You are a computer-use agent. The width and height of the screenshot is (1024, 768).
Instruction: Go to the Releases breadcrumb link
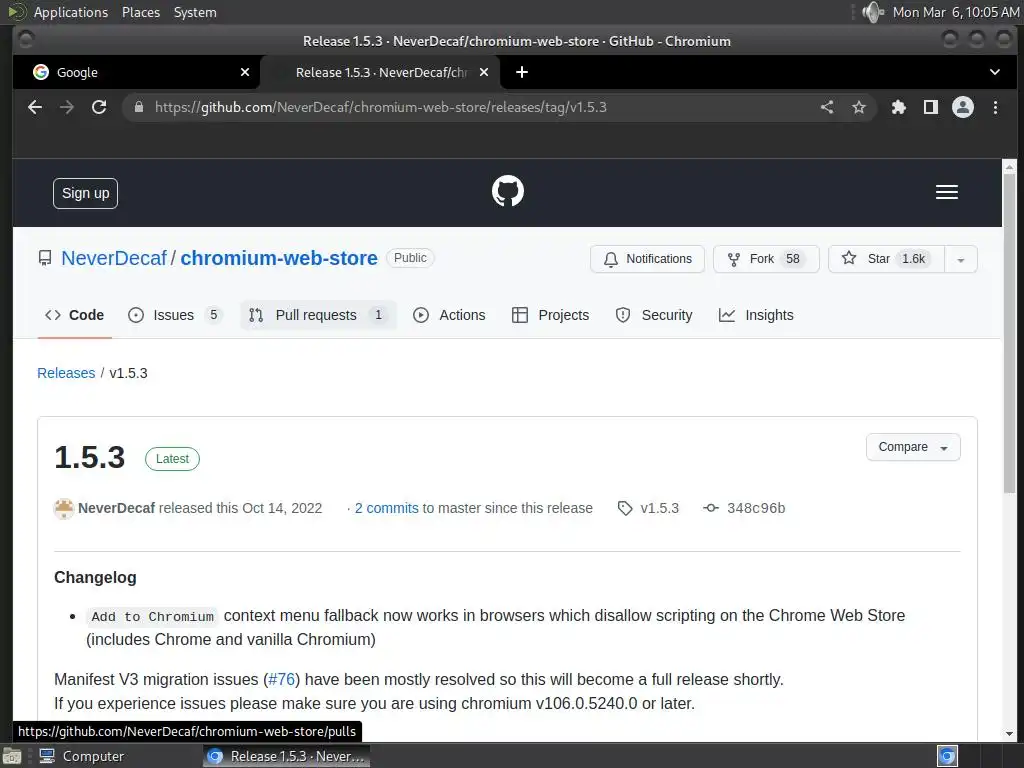coord(66,373)
